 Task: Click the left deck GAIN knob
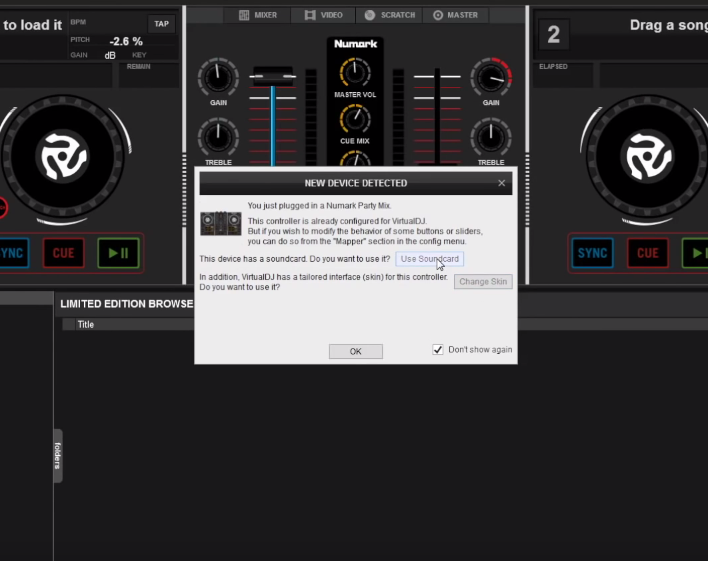[x=218, y=77]
